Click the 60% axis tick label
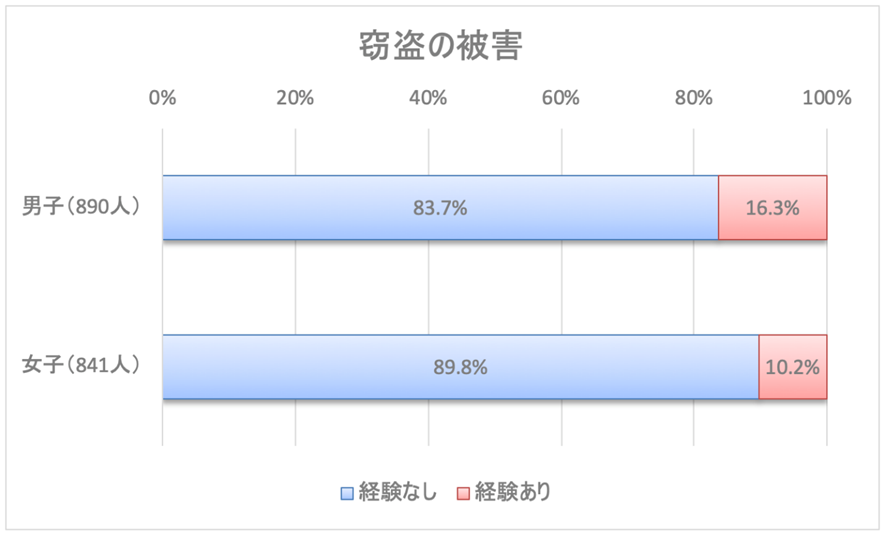Viewport: 885px width, 538px height. [561, 98]
